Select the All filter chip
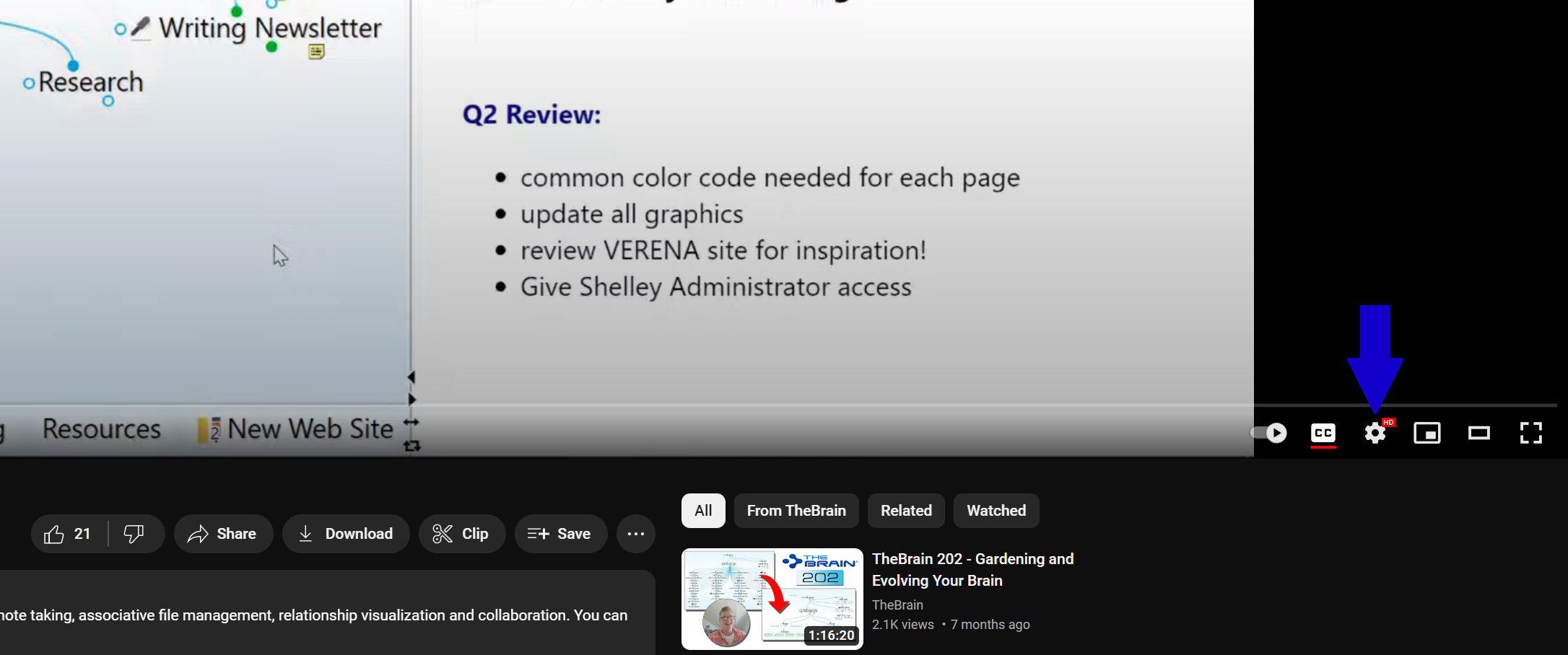This screenshot has width=1568, height=655. click(703, 511)
